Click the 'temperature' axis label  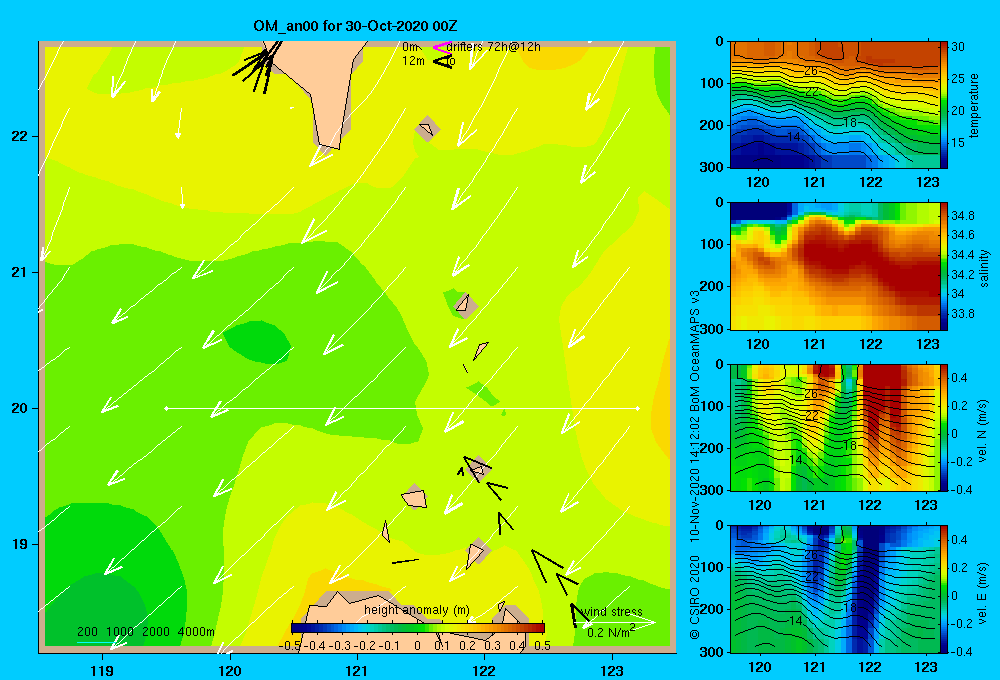pyautogui.click(x=974, y=105)
